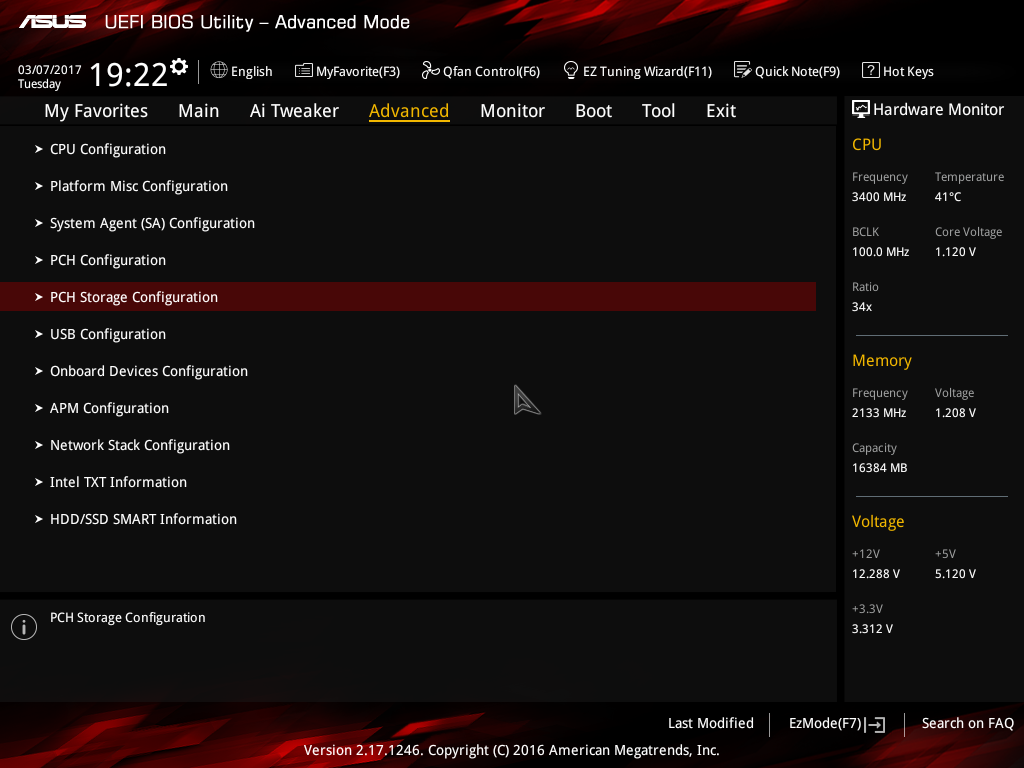Screen dimensions: 1024x768
Task: Expand CPU Configuration arrow
Action: (x=39, y=150)
